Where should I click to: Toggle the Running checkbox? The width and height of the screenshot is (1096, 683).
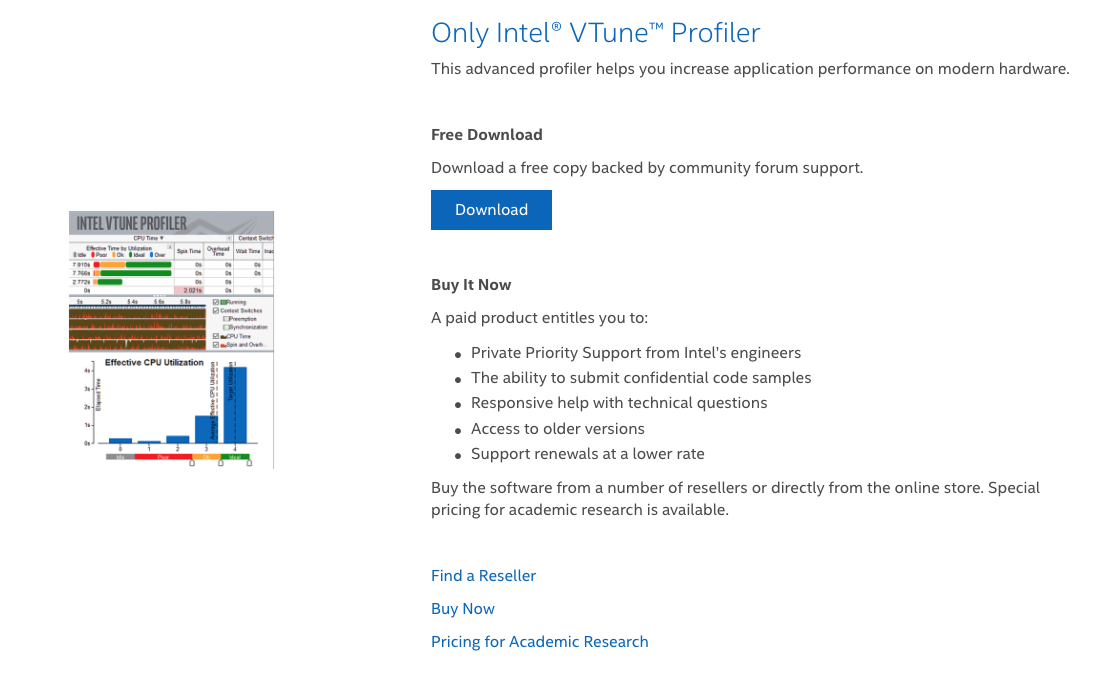click(216, 302)
